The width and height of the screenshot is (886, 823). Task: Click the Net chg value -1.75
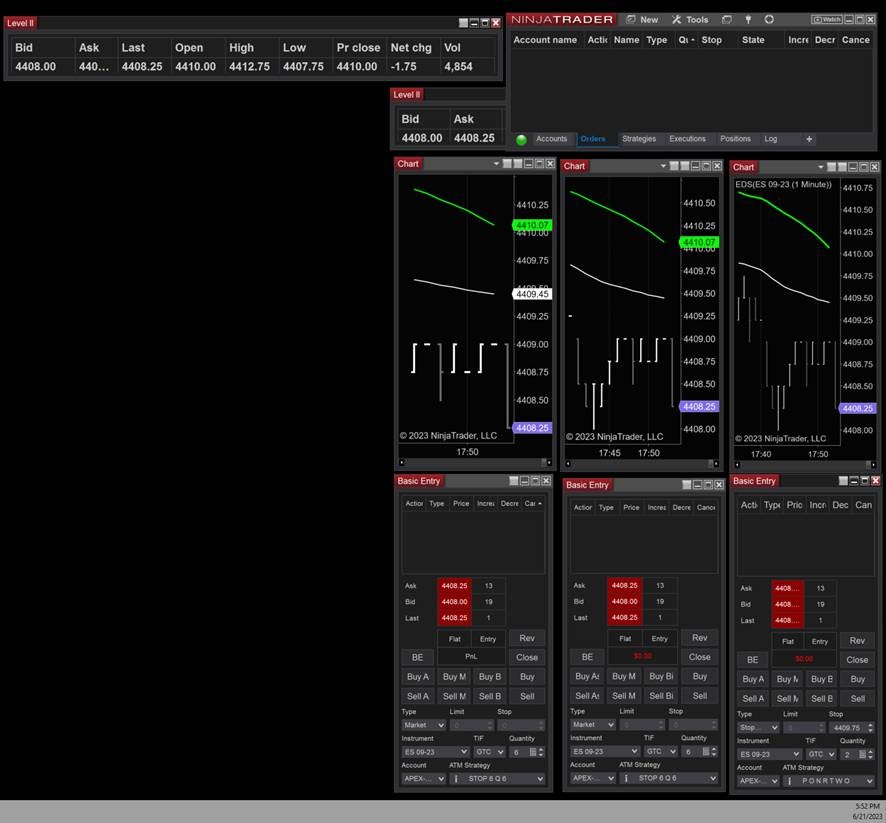(403, 67)
